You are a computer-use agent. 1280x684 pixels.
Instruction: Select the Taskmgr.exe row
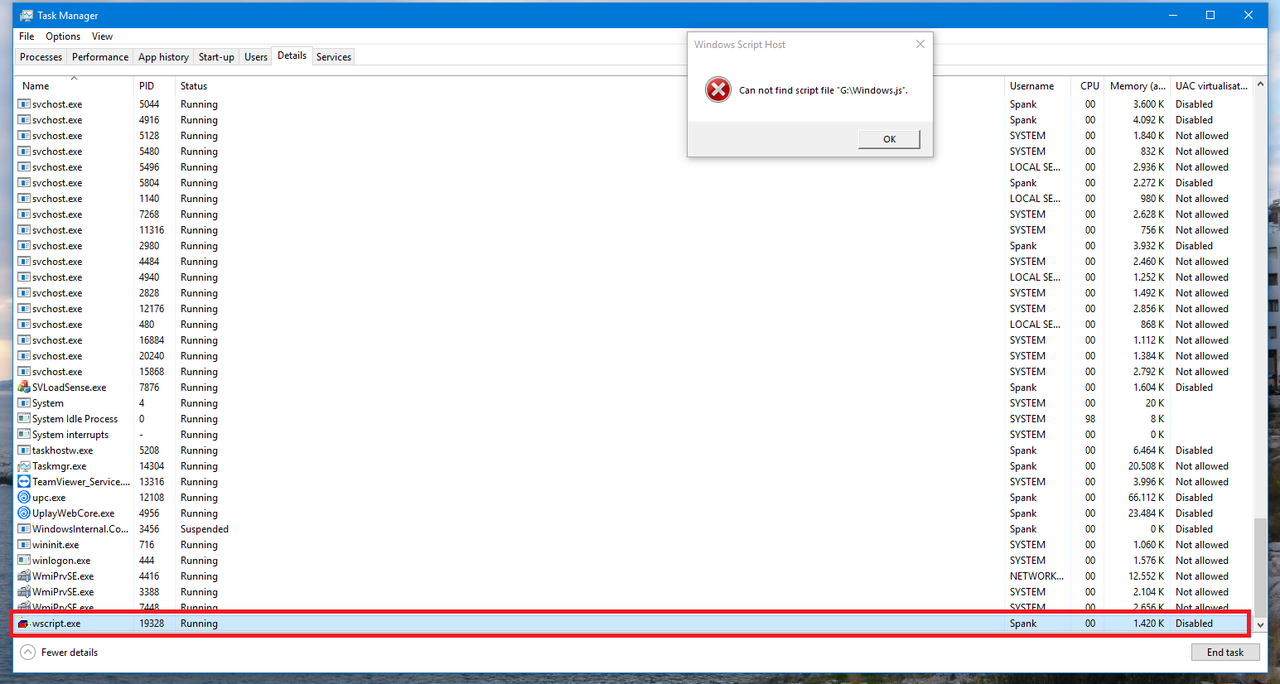tap(633, 466)
